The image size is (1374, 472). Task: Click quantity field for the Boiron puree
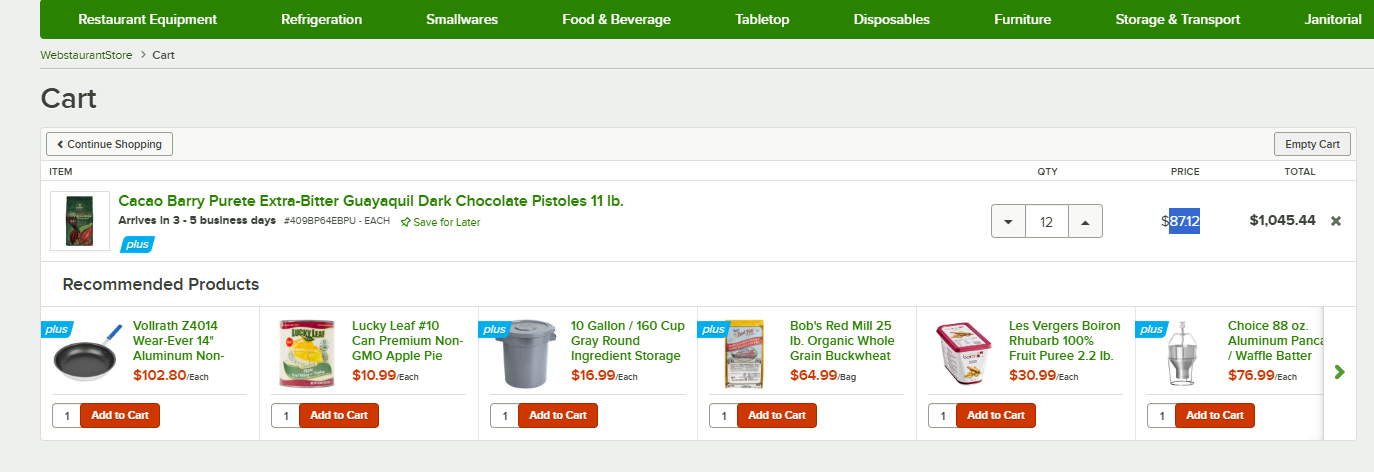(942, 415)
